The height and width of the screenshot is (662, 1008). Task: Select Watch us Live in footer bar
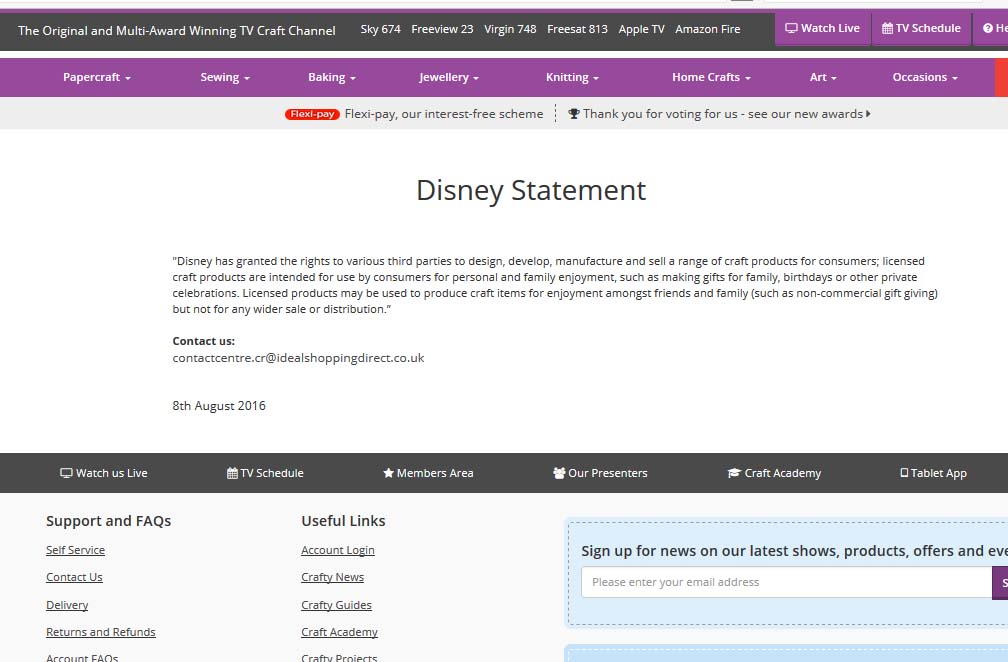click(x=104, y=473)
